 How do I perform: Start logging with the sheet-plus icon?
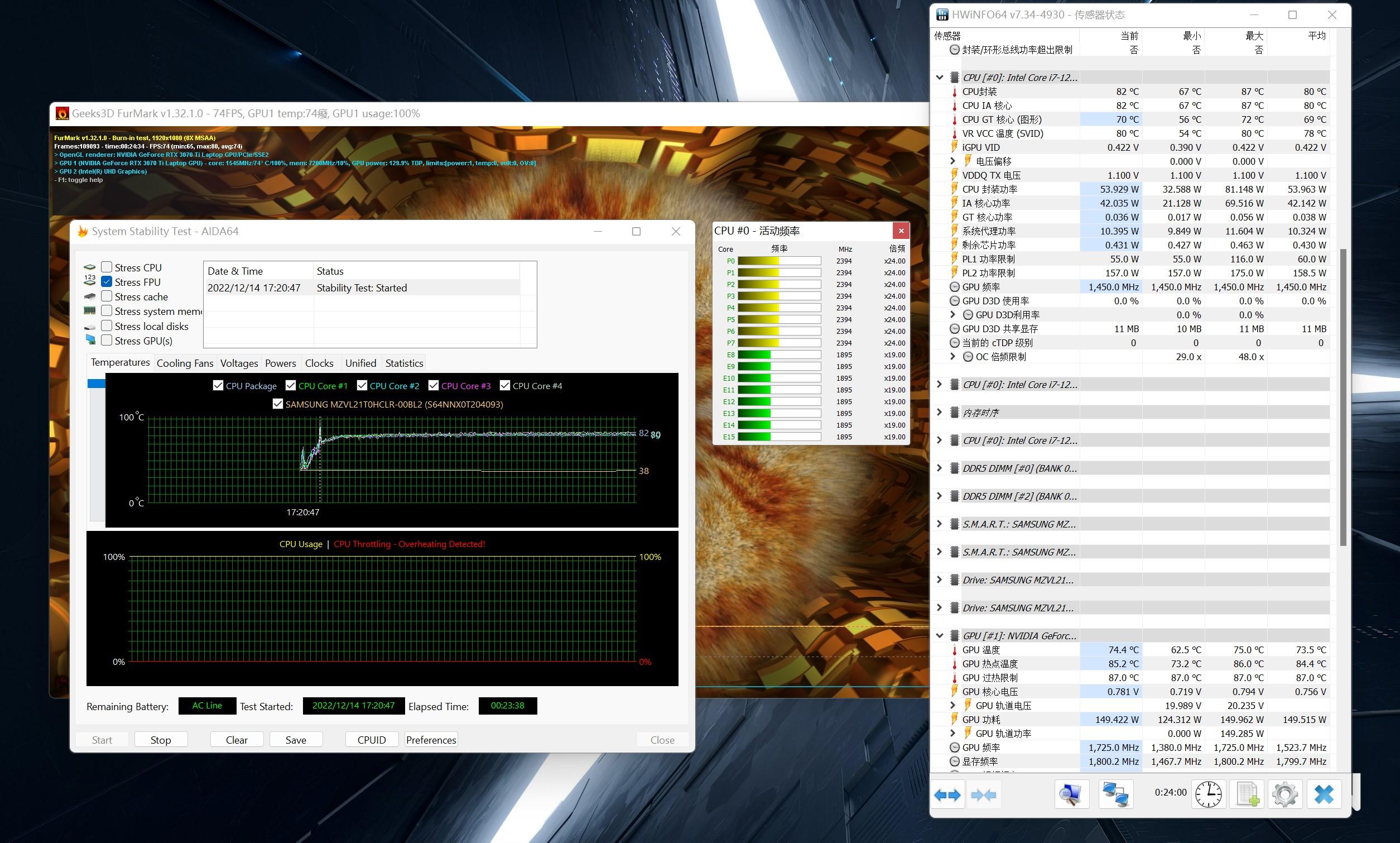click(1247, 794)
